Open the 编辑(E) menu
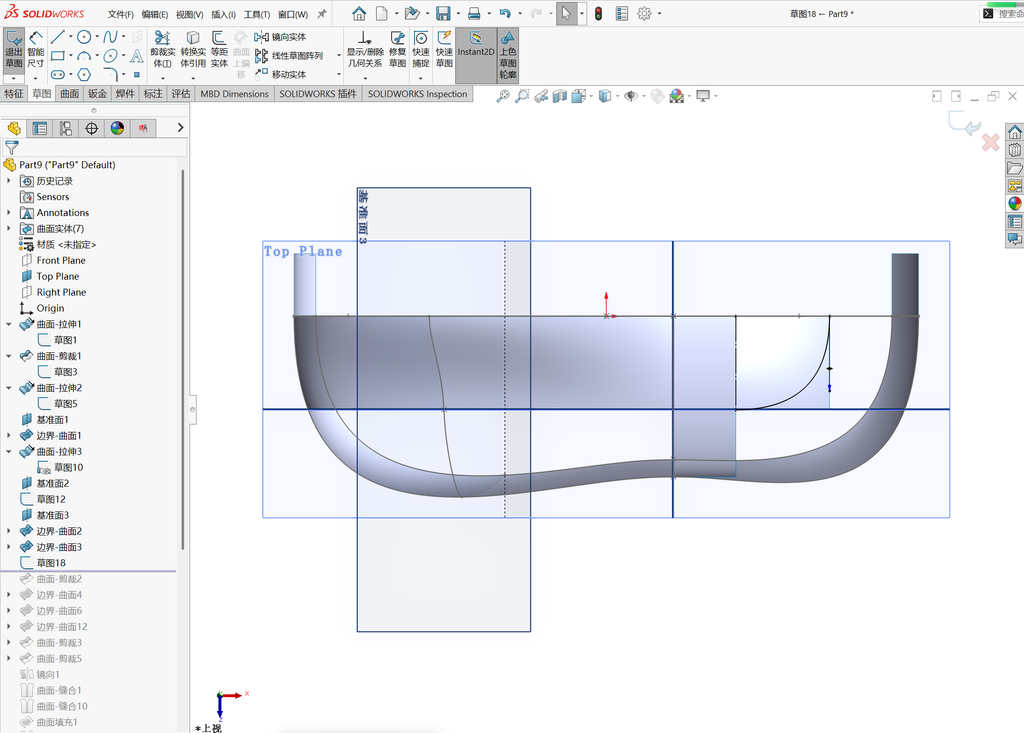Screen dimensions: 1024x733 tap(155, 14)
